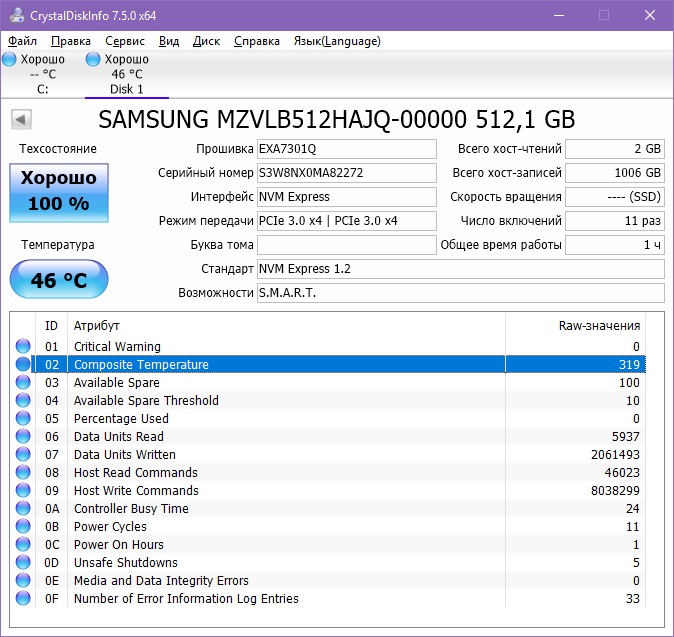The image size is (674, 637).
Task: Select the Critical Warning attribute text
Action: tap(117, 346)
